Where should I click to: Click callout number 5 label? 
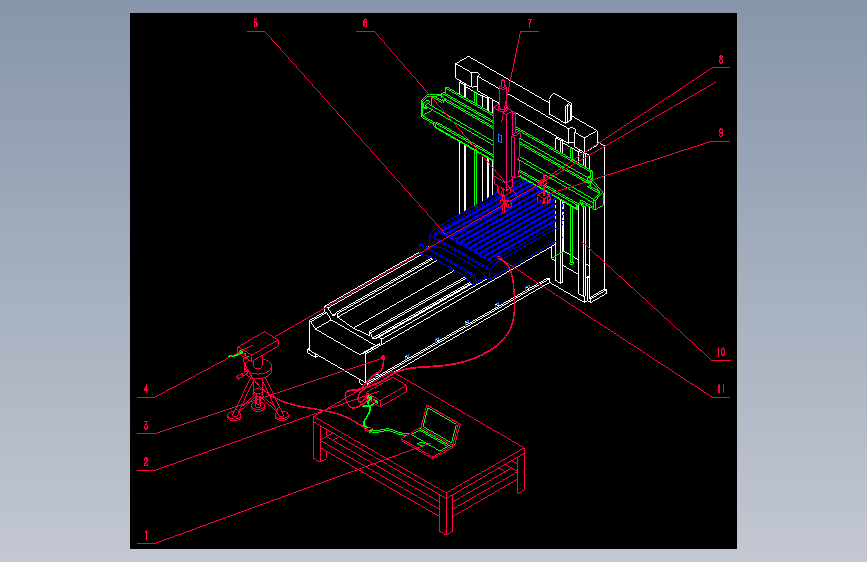coord(255,23)
